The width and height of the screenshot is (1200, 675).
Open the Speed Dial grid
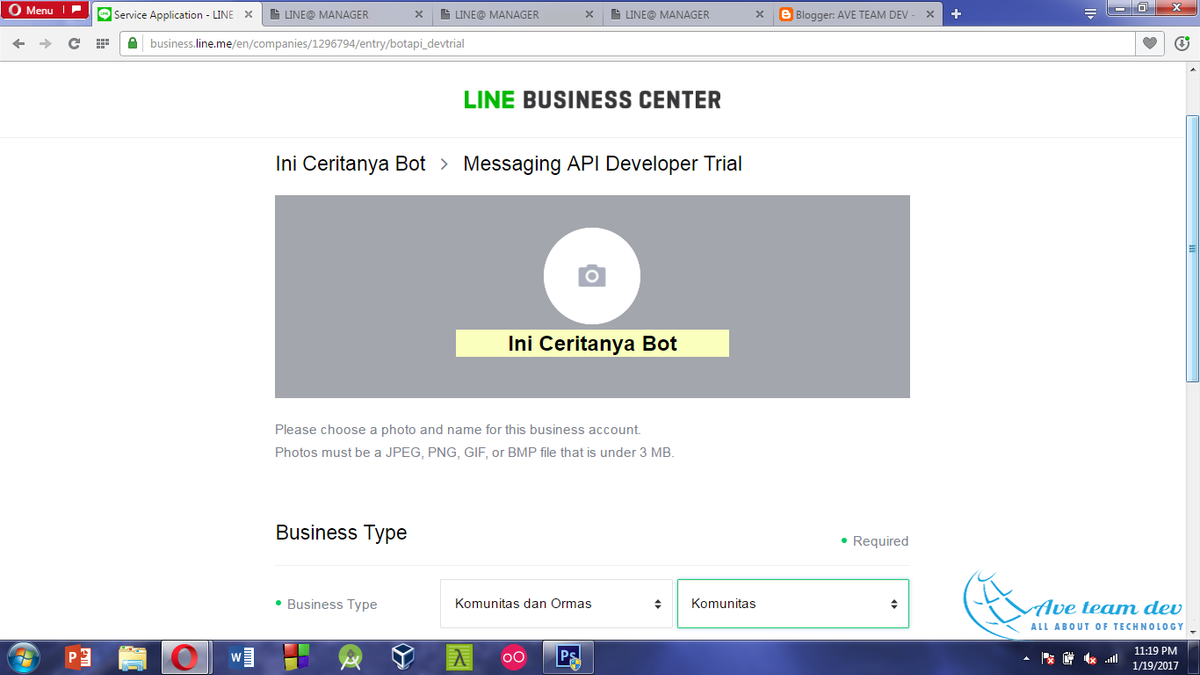tap(102, 43)
